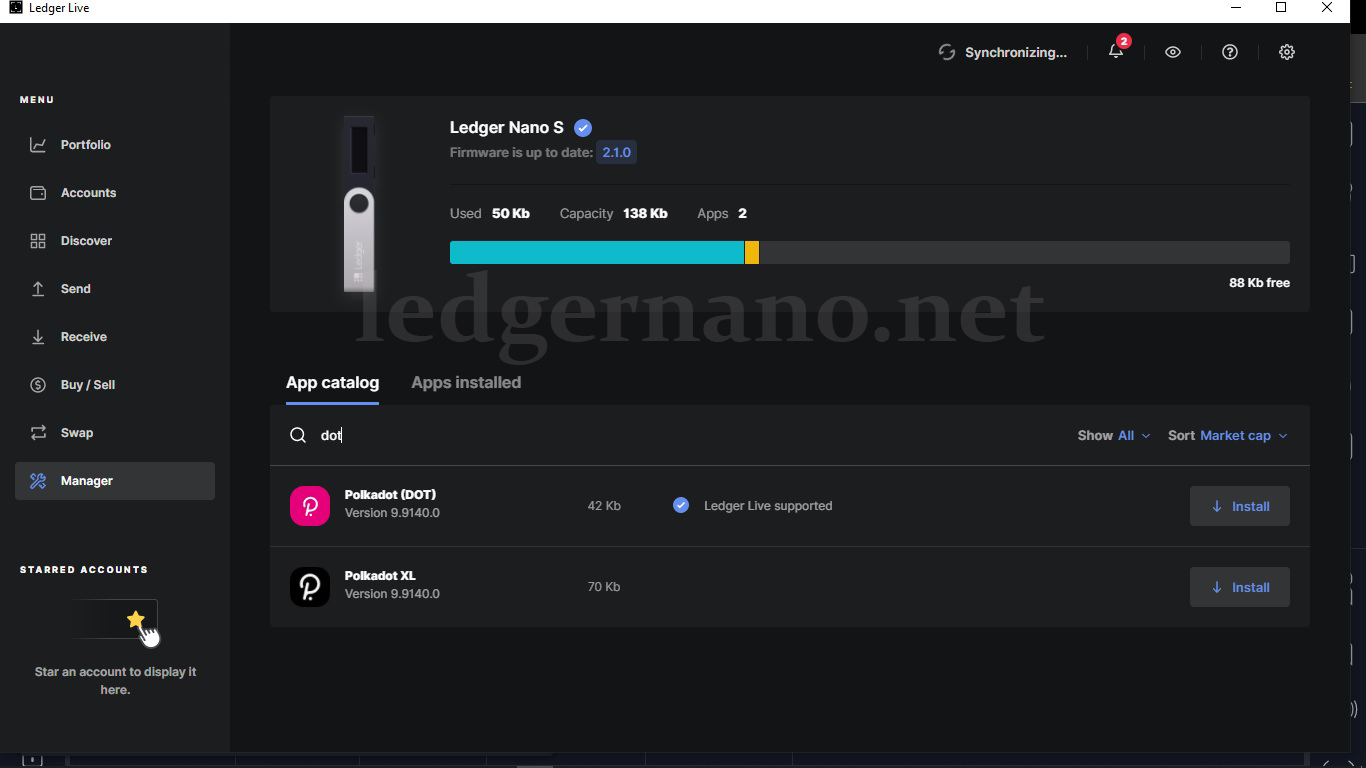Click the star icon under Starred Accounts
This screenshot has width=1366, height=768.
(136, 620)
